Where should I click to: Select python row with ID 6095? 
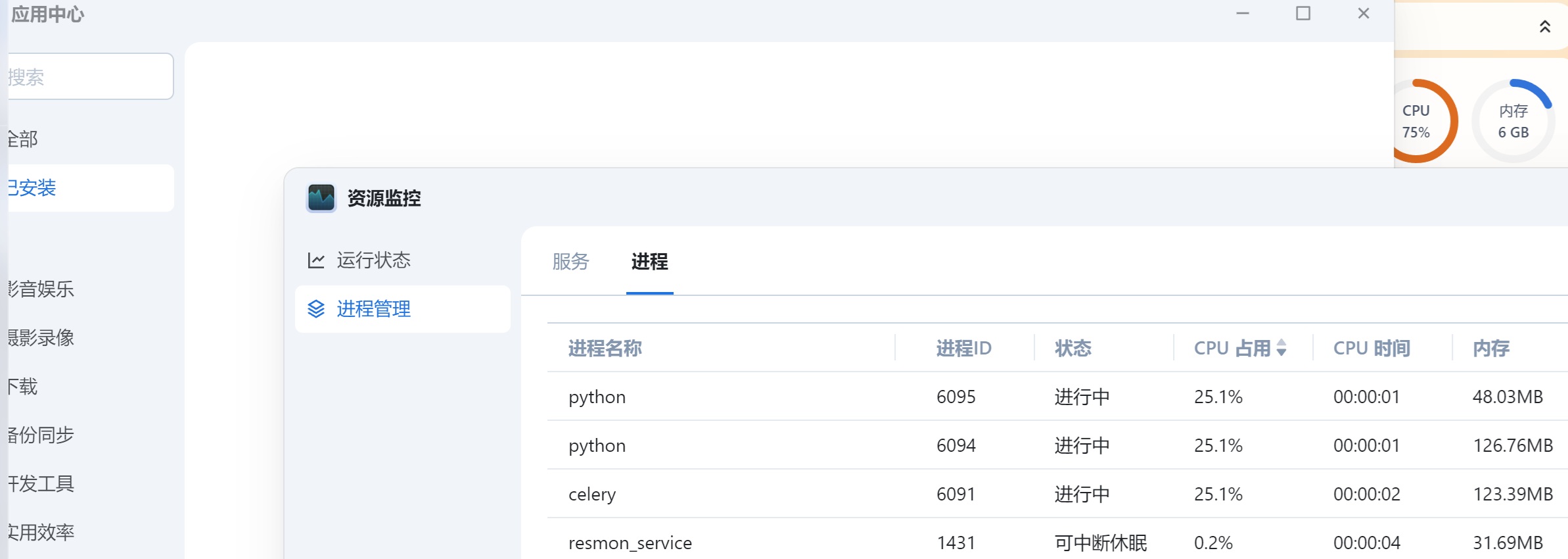coord(1057,397)
